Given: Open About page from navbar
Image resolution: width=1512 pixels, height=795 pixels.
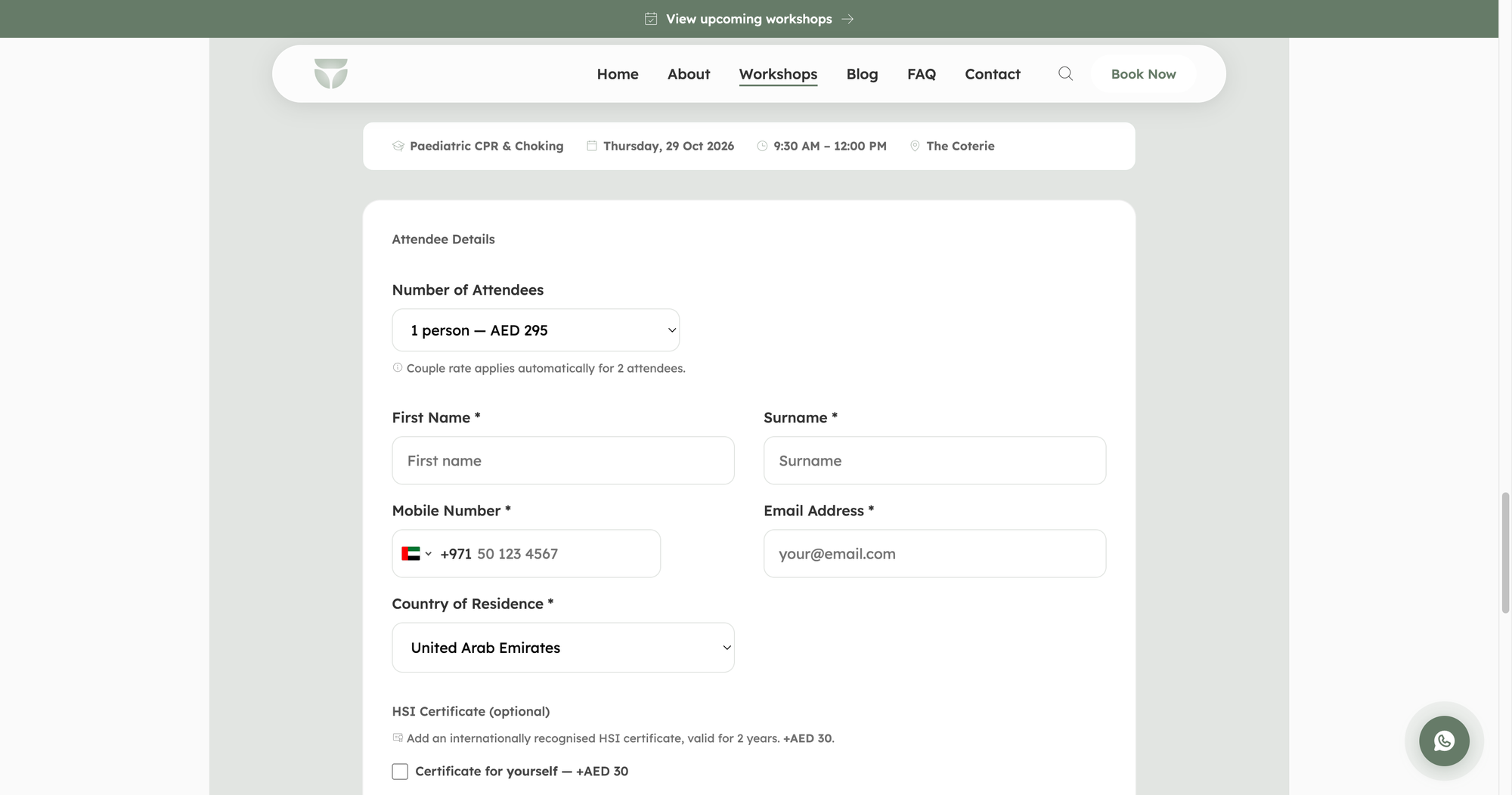Looking at the screenshot, I should click(x=689, y=74).
